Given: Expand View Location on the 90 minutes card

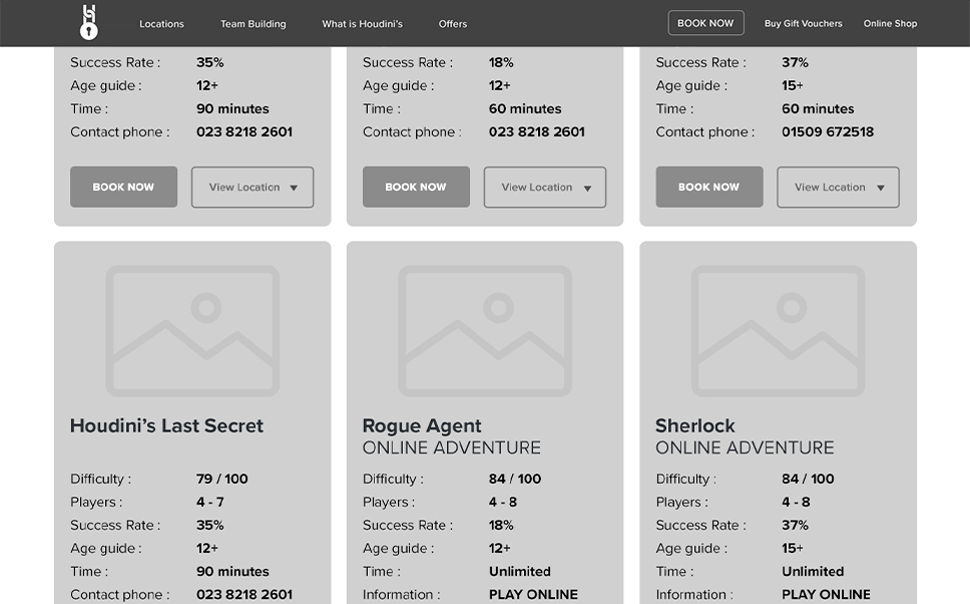Looking at the screenshot, I should 252,187.
